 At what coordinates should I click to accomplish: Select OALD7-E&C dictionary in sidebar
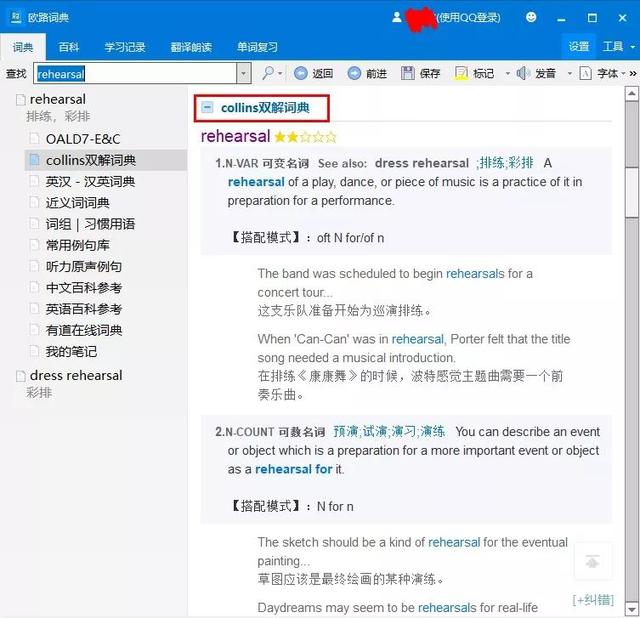(x=83, y=139)
